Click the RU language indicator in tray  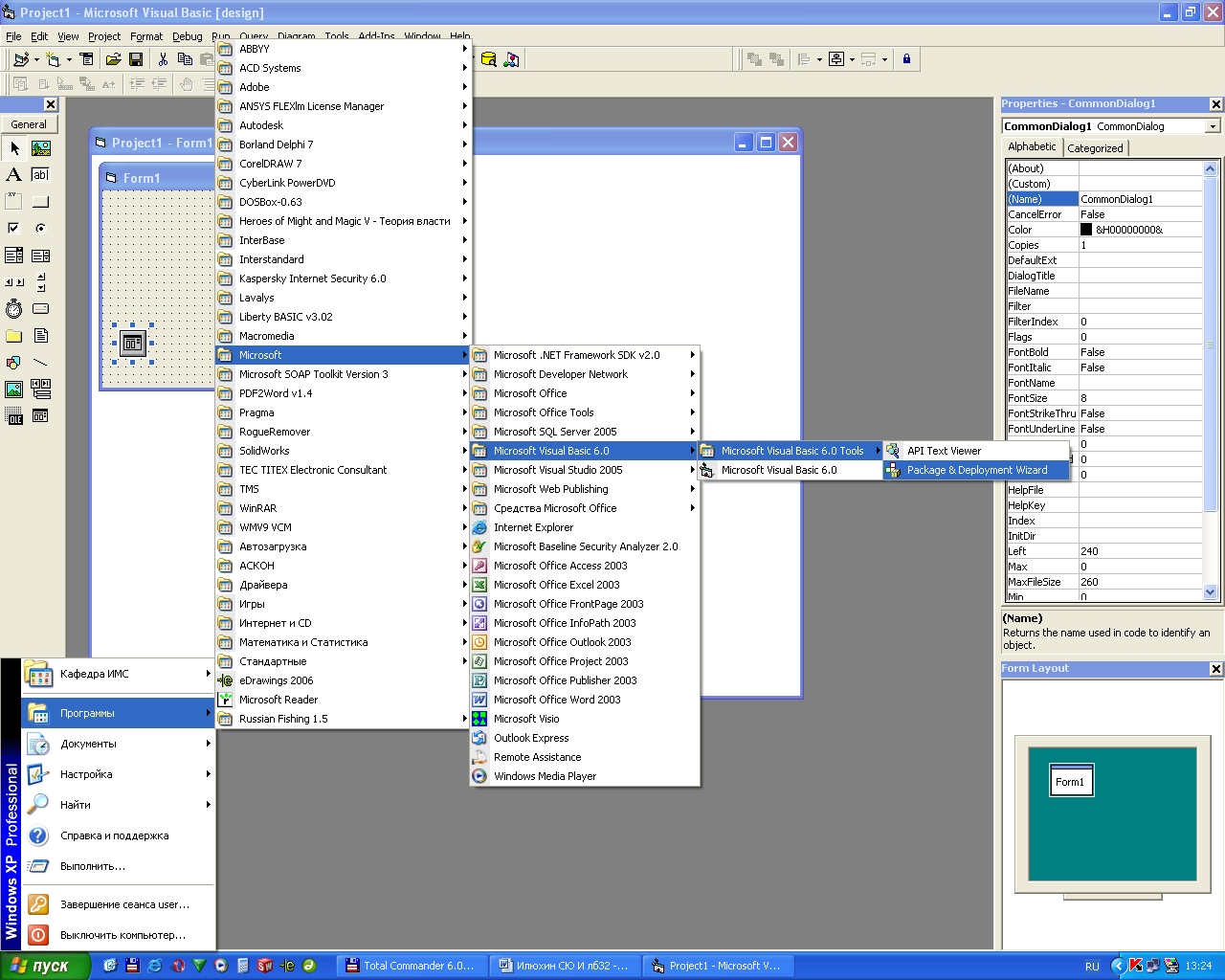pos(1092,967)
